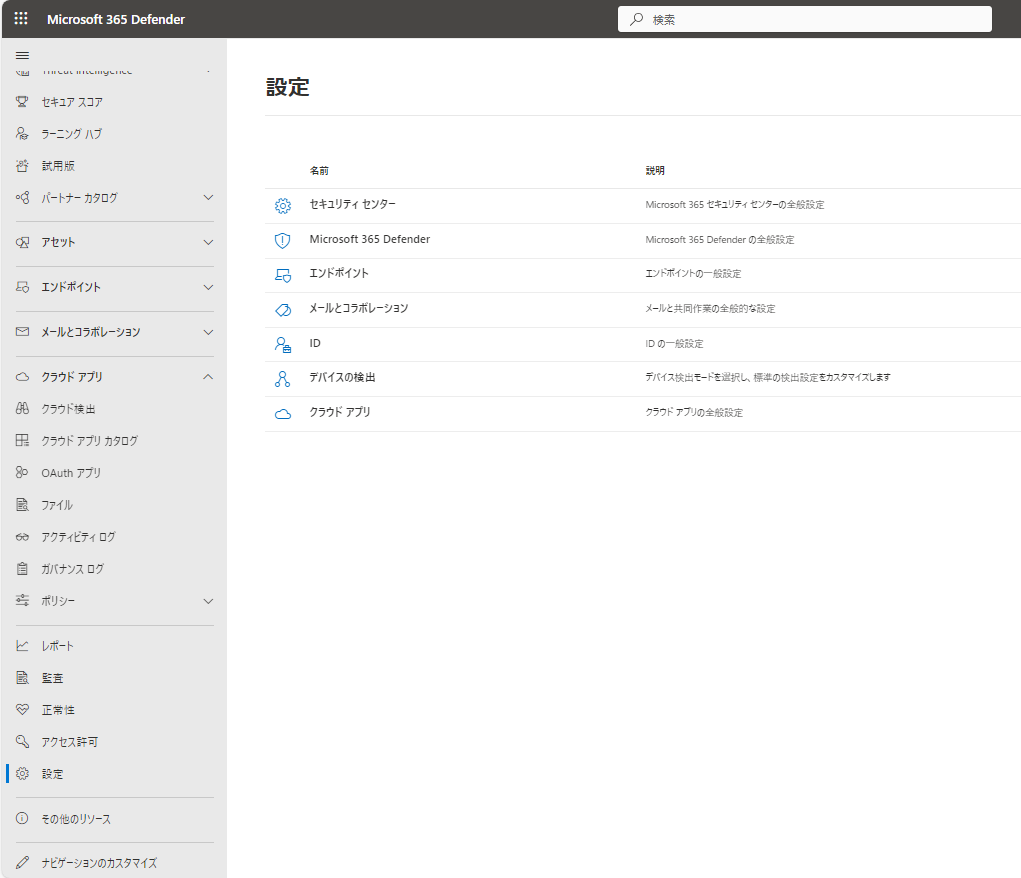Screen dimensions: 1021x878
Task: Click the Health heart icon
Action: [x=22, y=709]
